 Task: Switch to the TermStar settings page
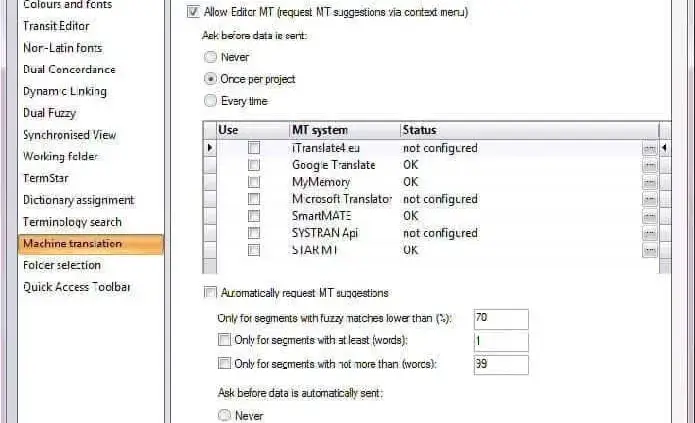point(46,178)
